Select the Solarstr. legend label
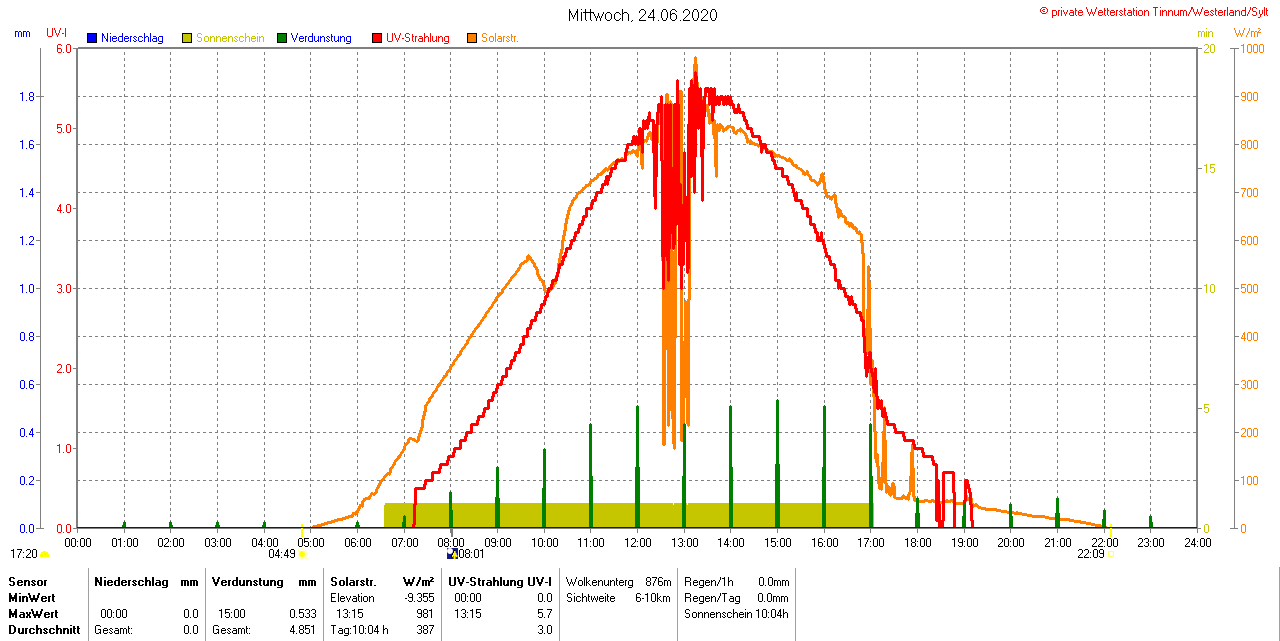This screenshot has width=1280, height=641. [500, 38]
